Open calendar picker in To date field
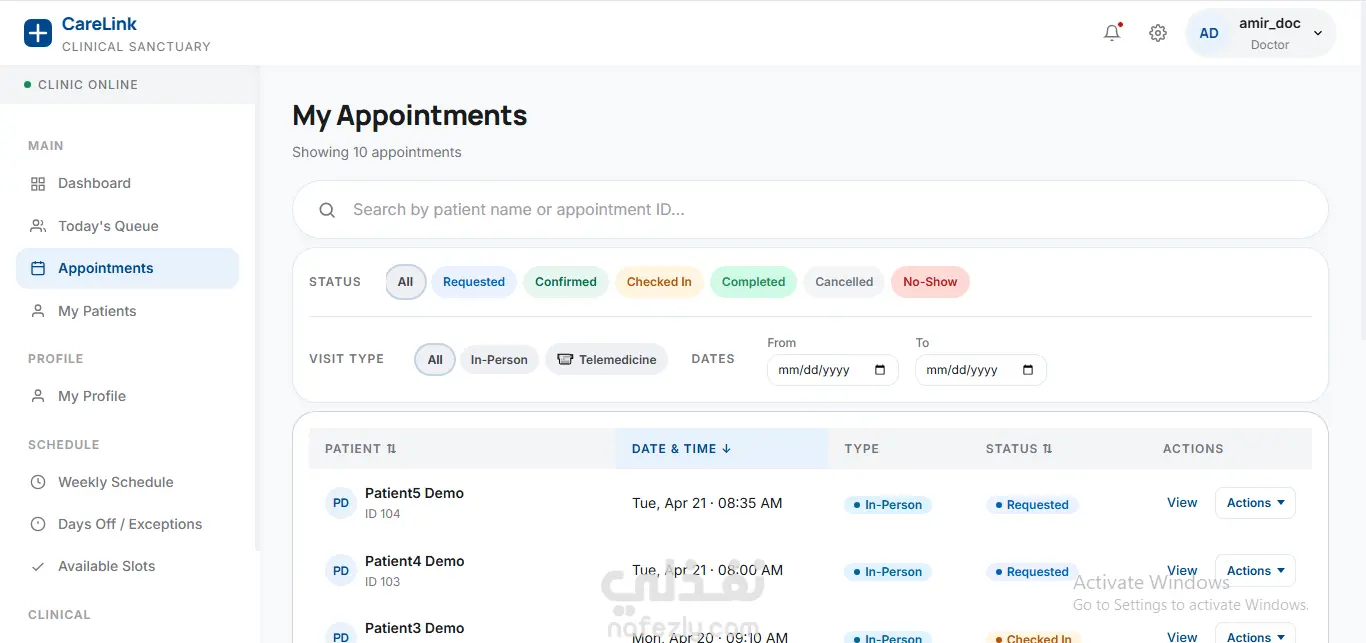Image resolution: width=1366 pixels, height=643 pixels. click(1028, 370)
